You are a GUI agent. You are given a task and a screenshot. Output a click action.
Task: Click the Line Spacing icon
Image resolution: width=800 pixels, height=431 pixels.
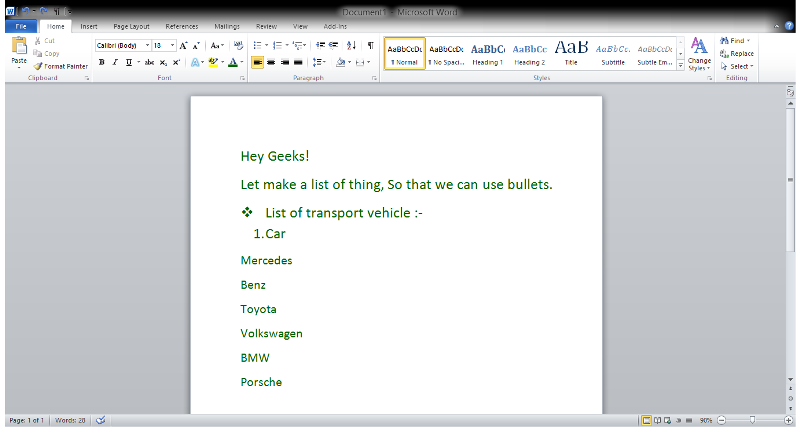coord(317,62)
